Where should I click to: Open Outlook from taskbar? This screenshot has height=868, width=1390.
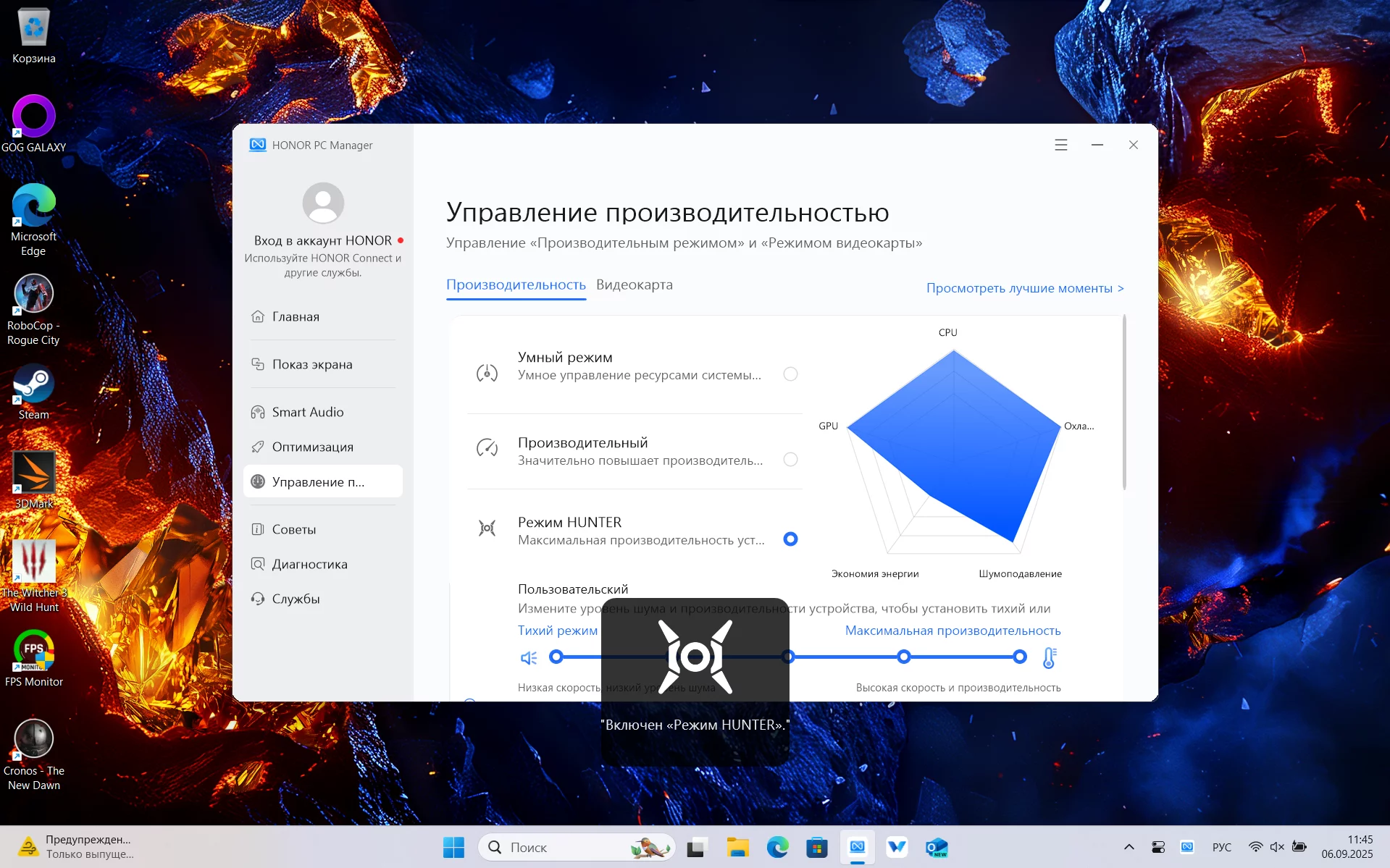(x=937, y=847)
